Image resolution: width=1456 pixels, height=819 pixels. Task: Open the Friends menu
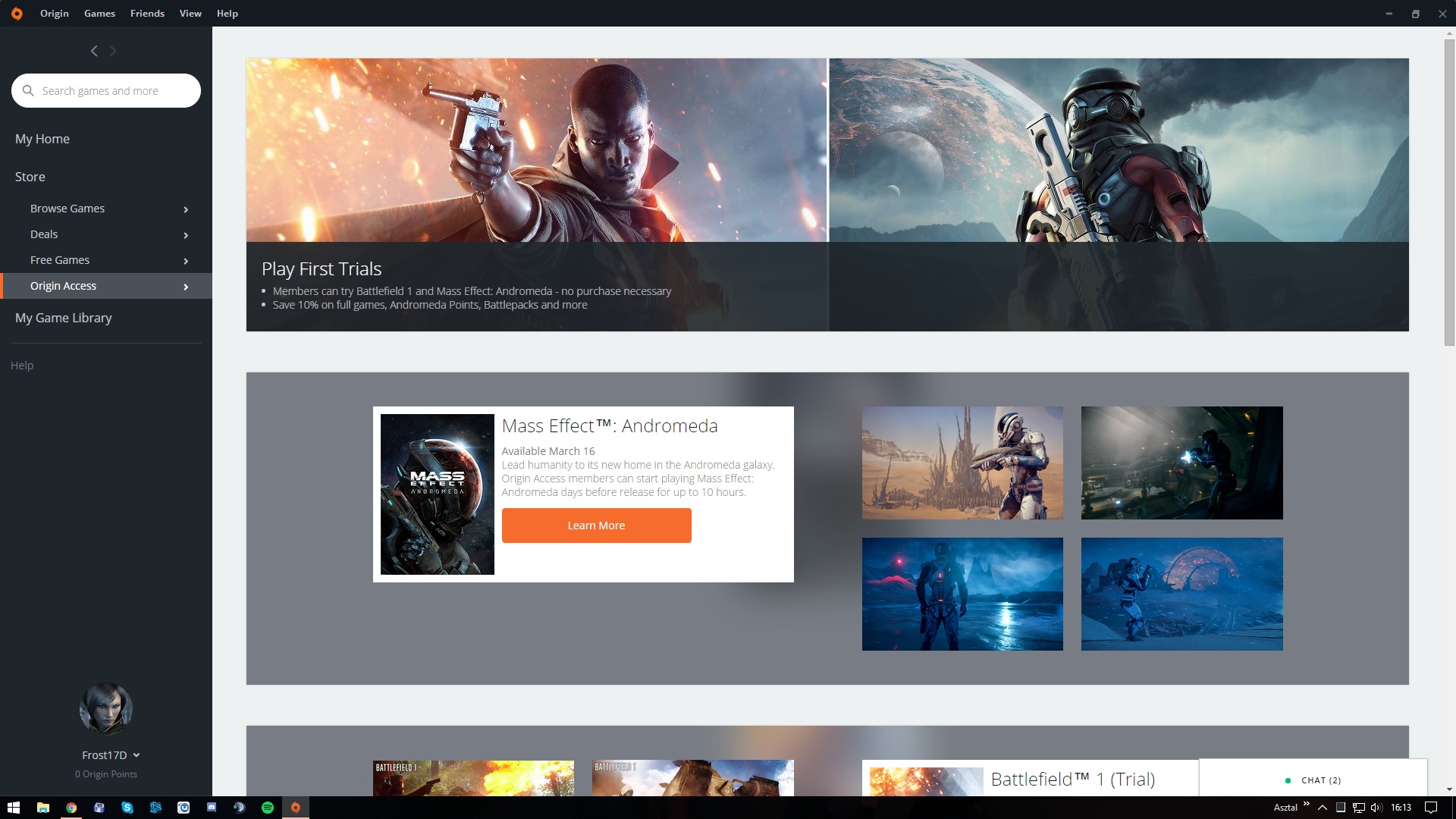tap(147, 14)
